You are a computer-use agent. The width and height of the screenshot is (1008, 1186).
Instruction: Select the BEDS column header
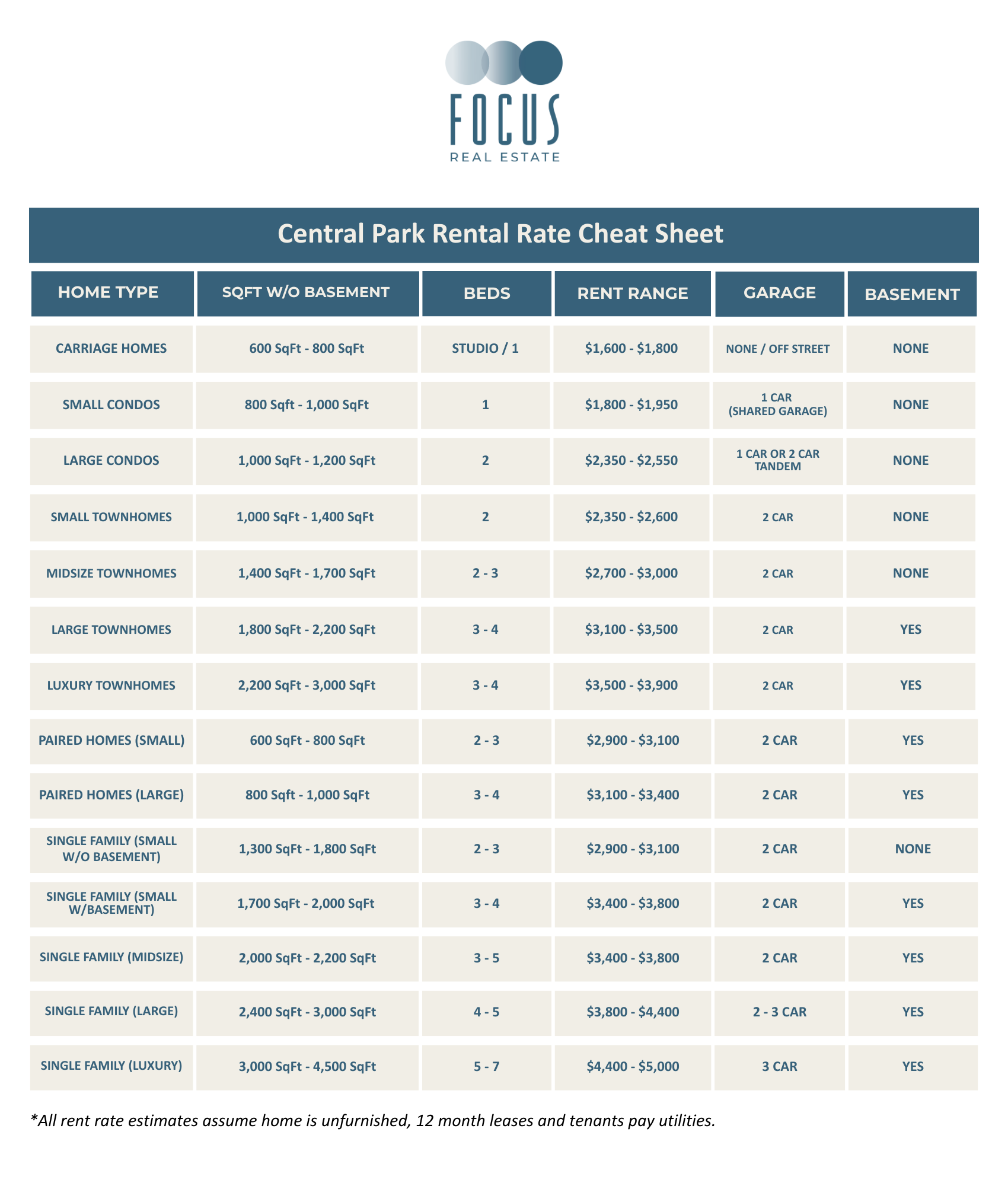pyautogui.click(x=487, y=294)
